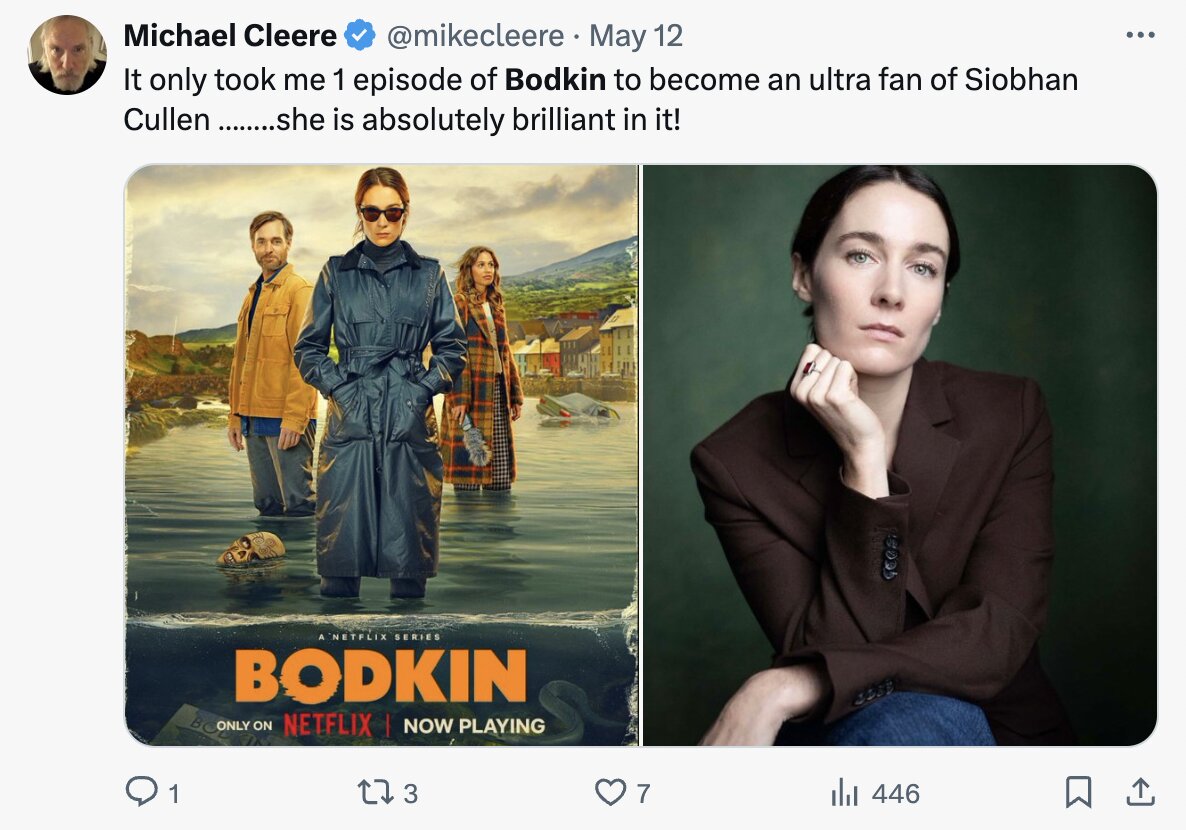Click the May 12 timestamp
This screenshot has width=1186, height=830.
tap(636, 36)
